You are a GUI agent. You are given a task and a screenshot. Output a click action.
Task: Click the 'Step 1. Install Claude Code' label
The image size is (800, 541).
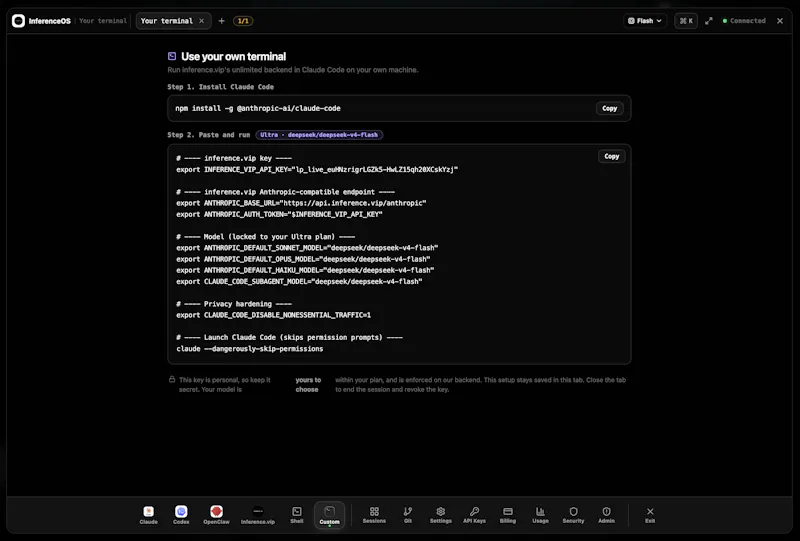pos(220,87)
